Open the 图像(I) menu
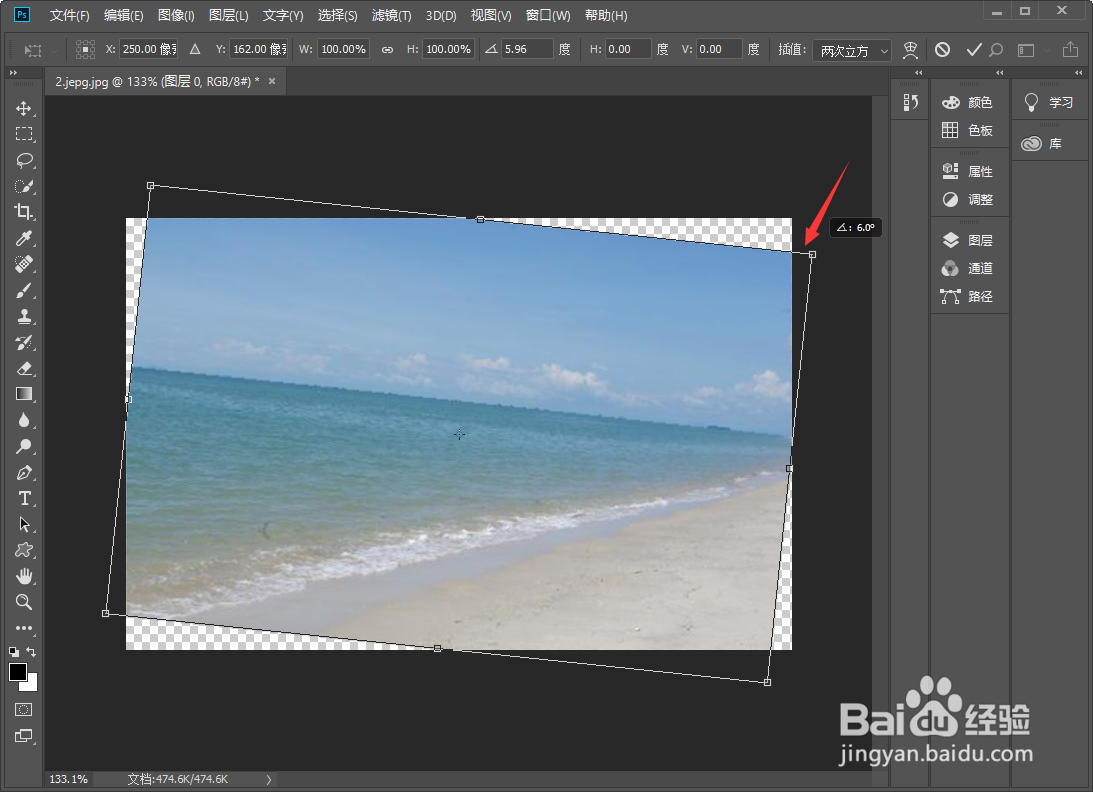The height and width of the screenshot is (792, 1093). click(x=176, y=15)
